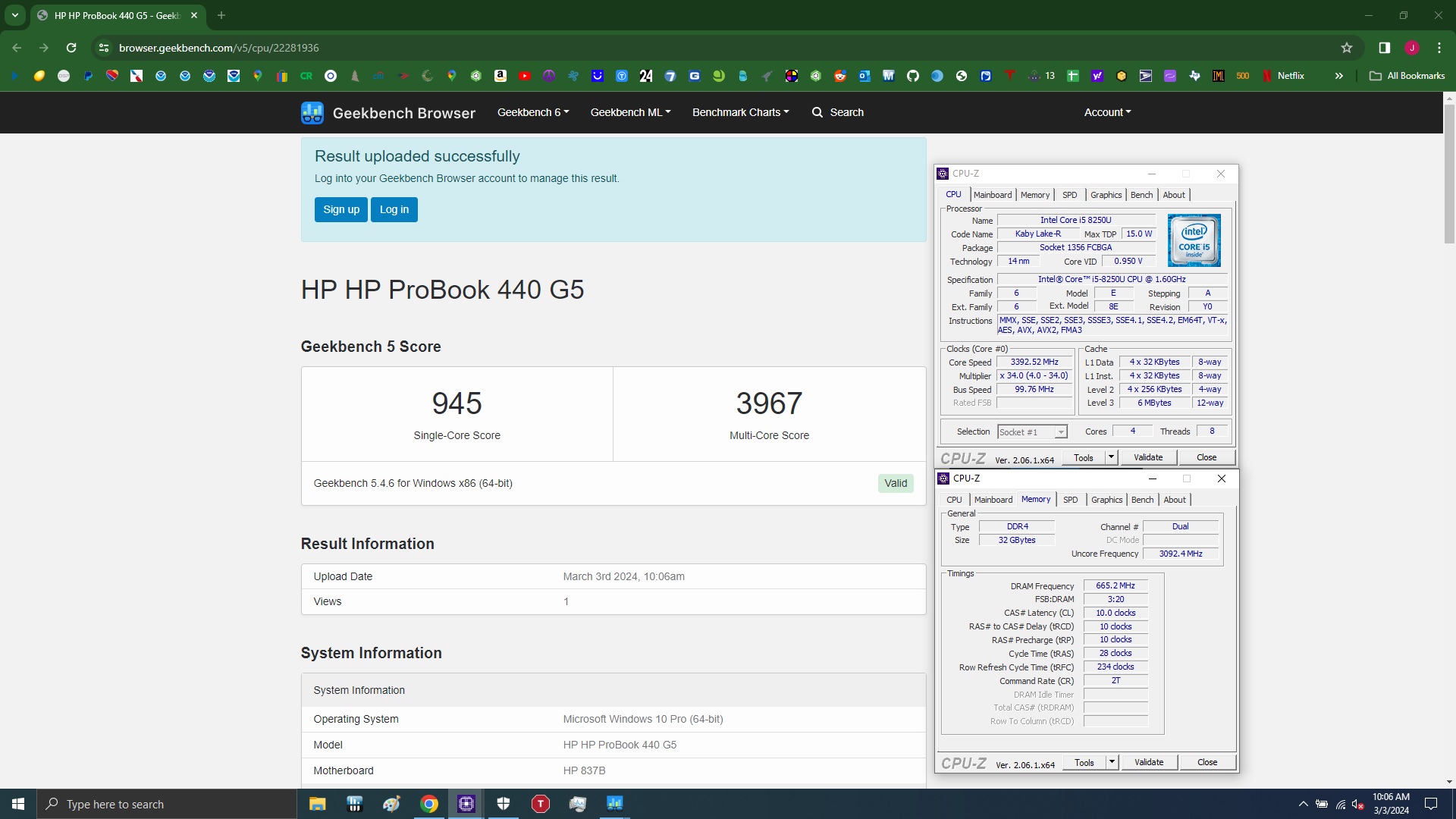Open the All Bookmarks folder
The width and height of the screenshot is (1456, 819).
tap(1407, 76)
